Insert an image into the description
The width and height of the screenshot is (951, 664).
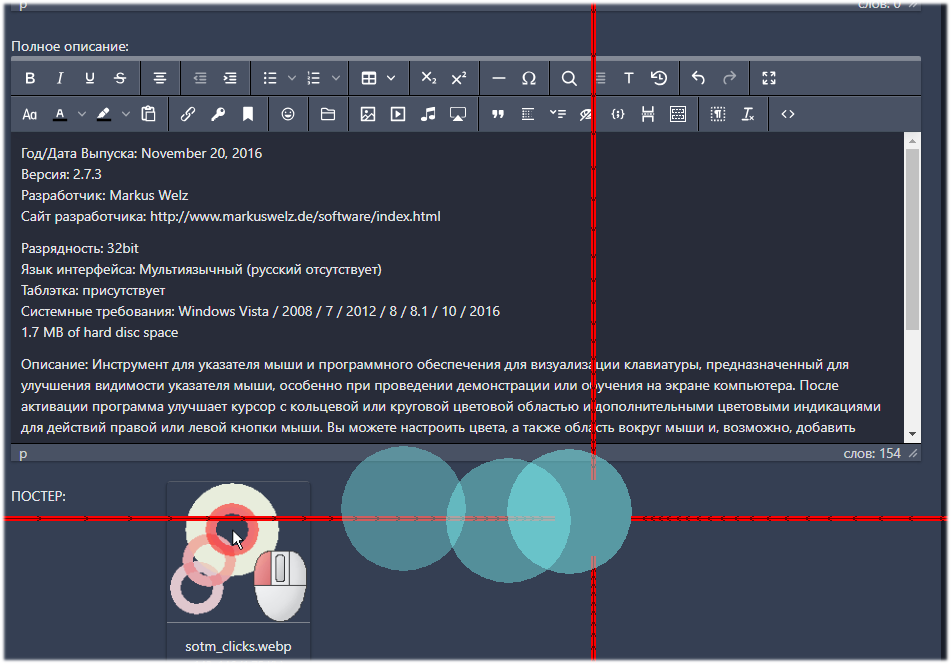click(x=368, y=115)
